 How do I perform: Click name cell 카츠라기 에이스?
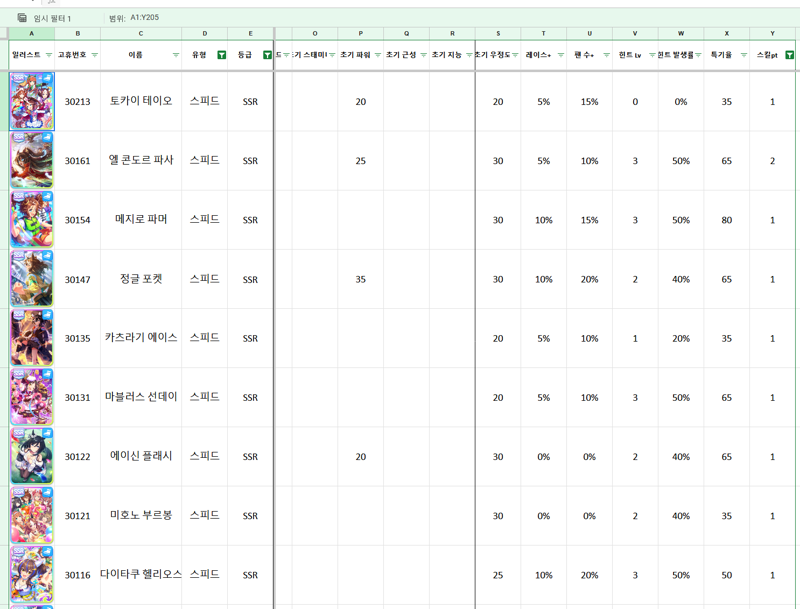(141, 338)
